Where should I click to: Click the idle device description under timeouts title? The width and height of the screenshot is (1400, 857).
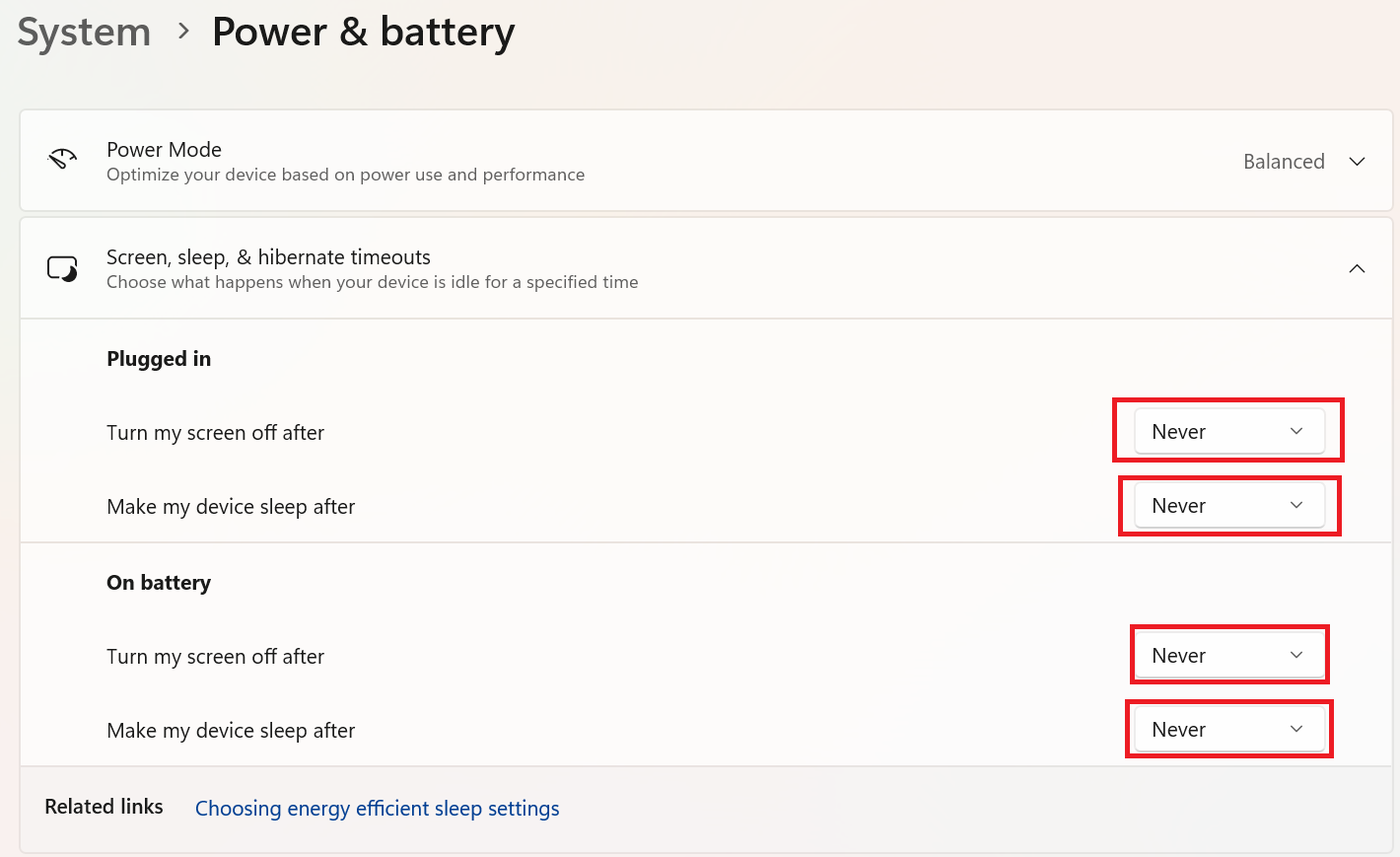click(x=372, y=282)
